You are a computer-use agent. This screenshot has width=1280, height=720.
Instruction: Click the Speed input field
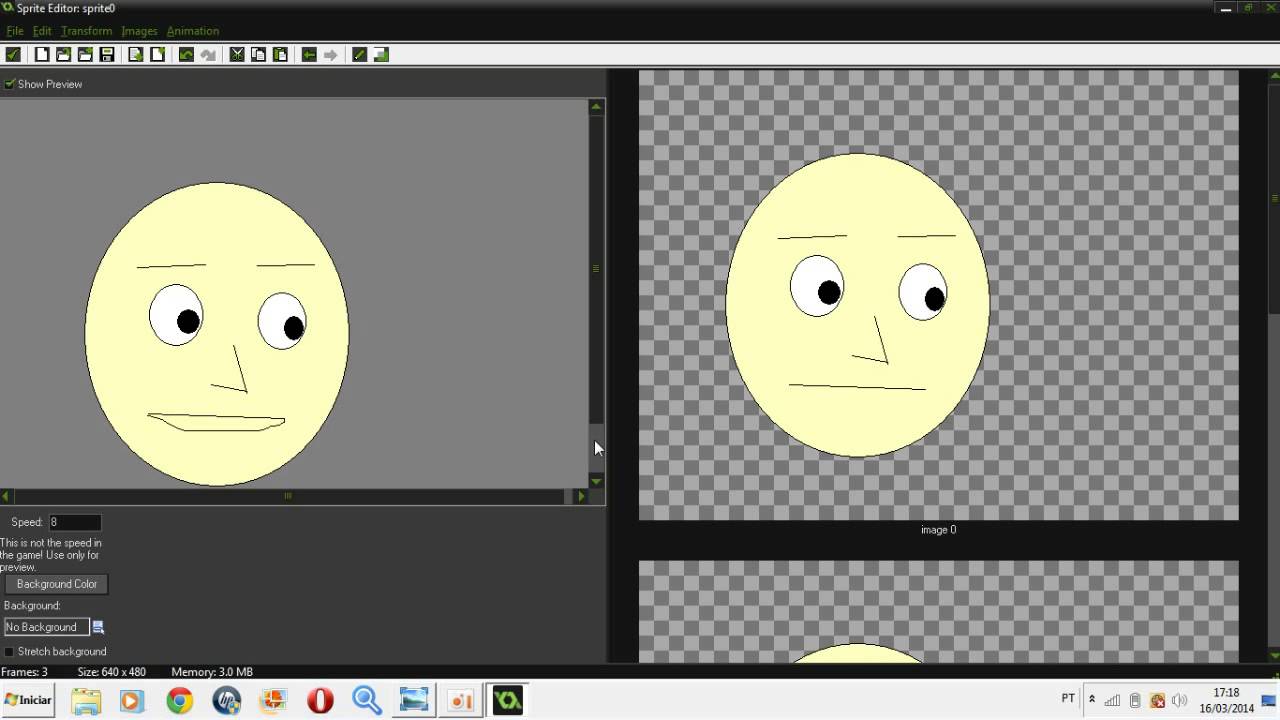(x=75, y=522)
